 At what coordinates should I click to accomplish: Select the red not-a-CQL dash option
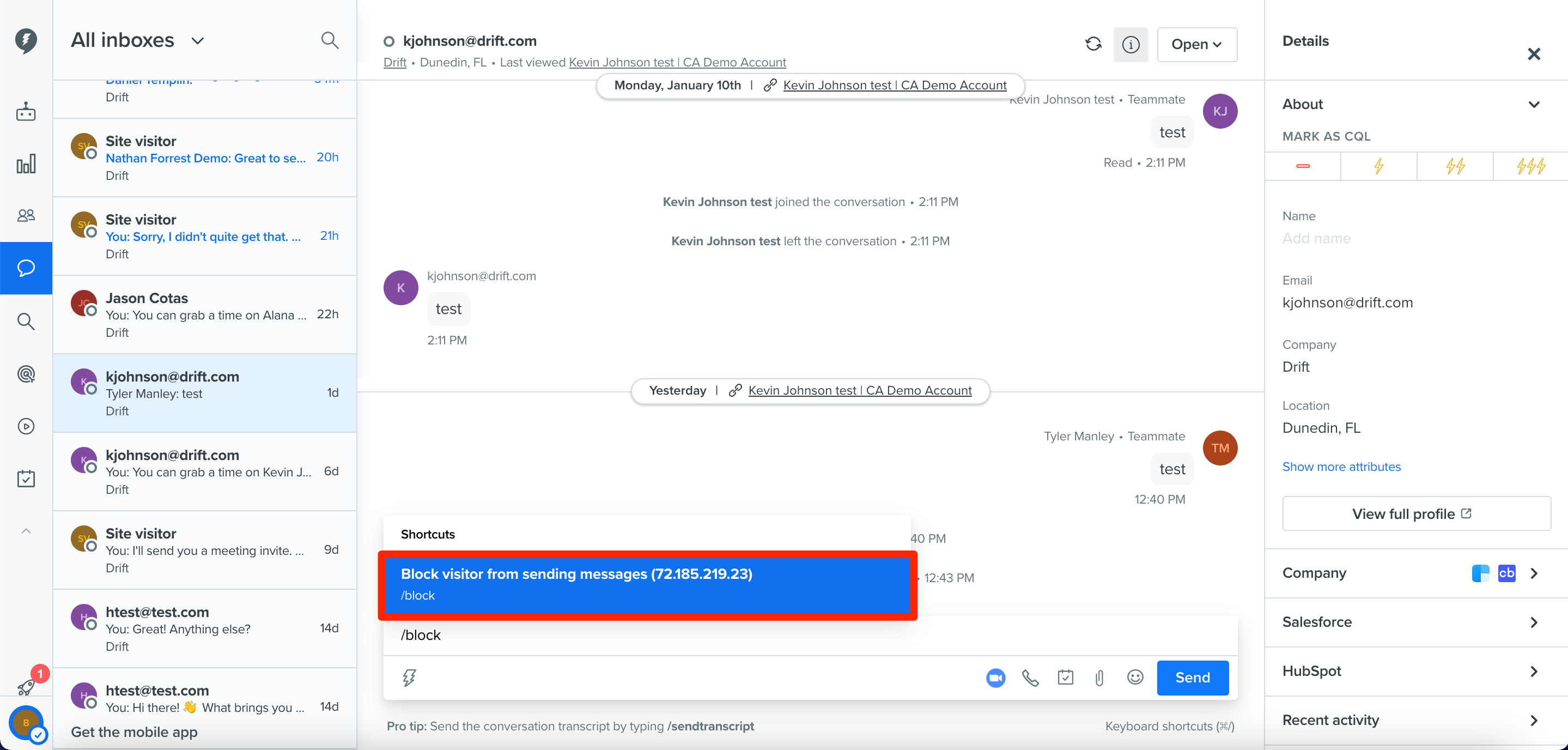click(1303, 166)
